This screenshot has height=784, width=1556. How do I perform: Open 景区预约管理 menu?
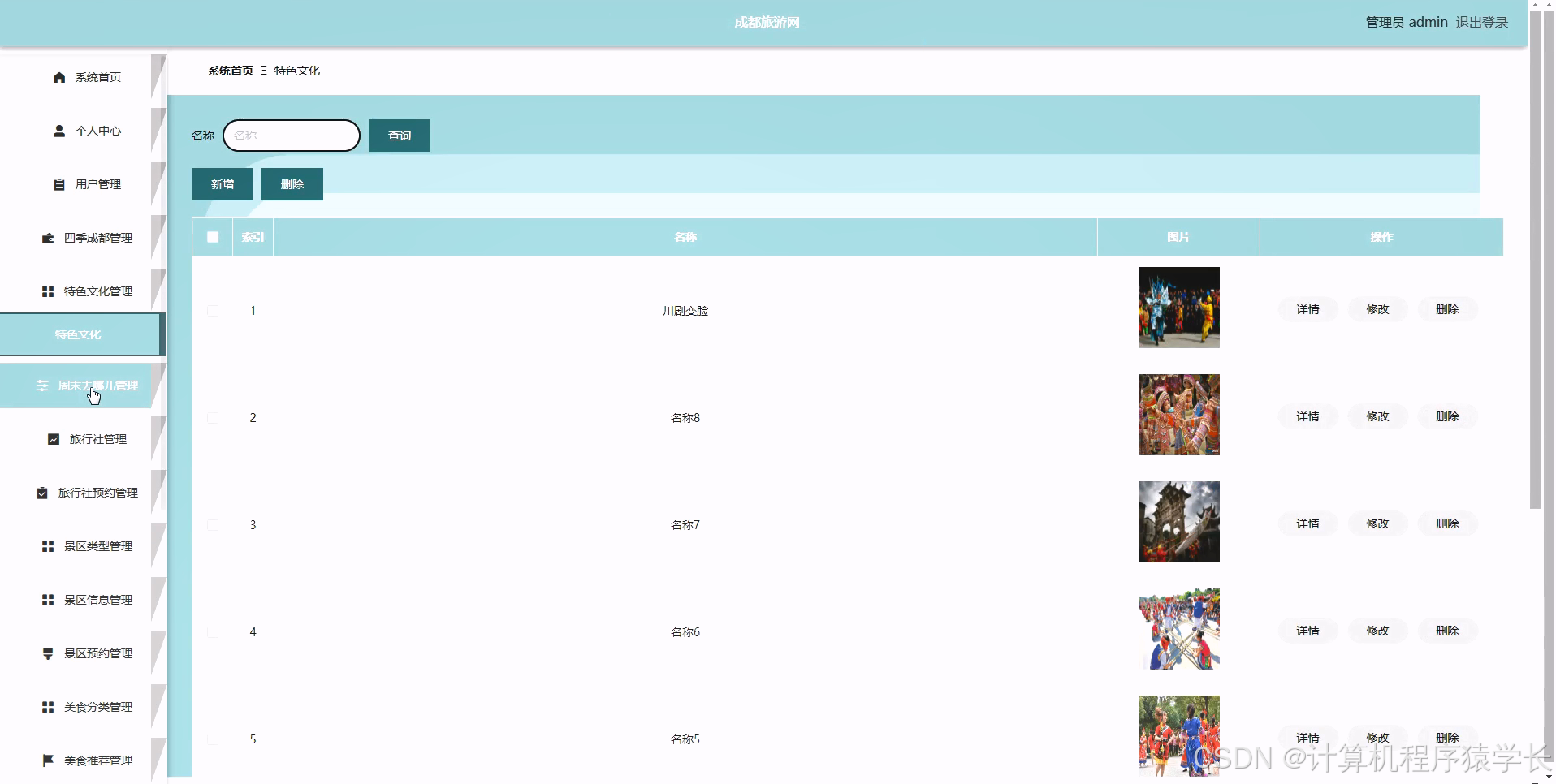(x=83, y=653)
